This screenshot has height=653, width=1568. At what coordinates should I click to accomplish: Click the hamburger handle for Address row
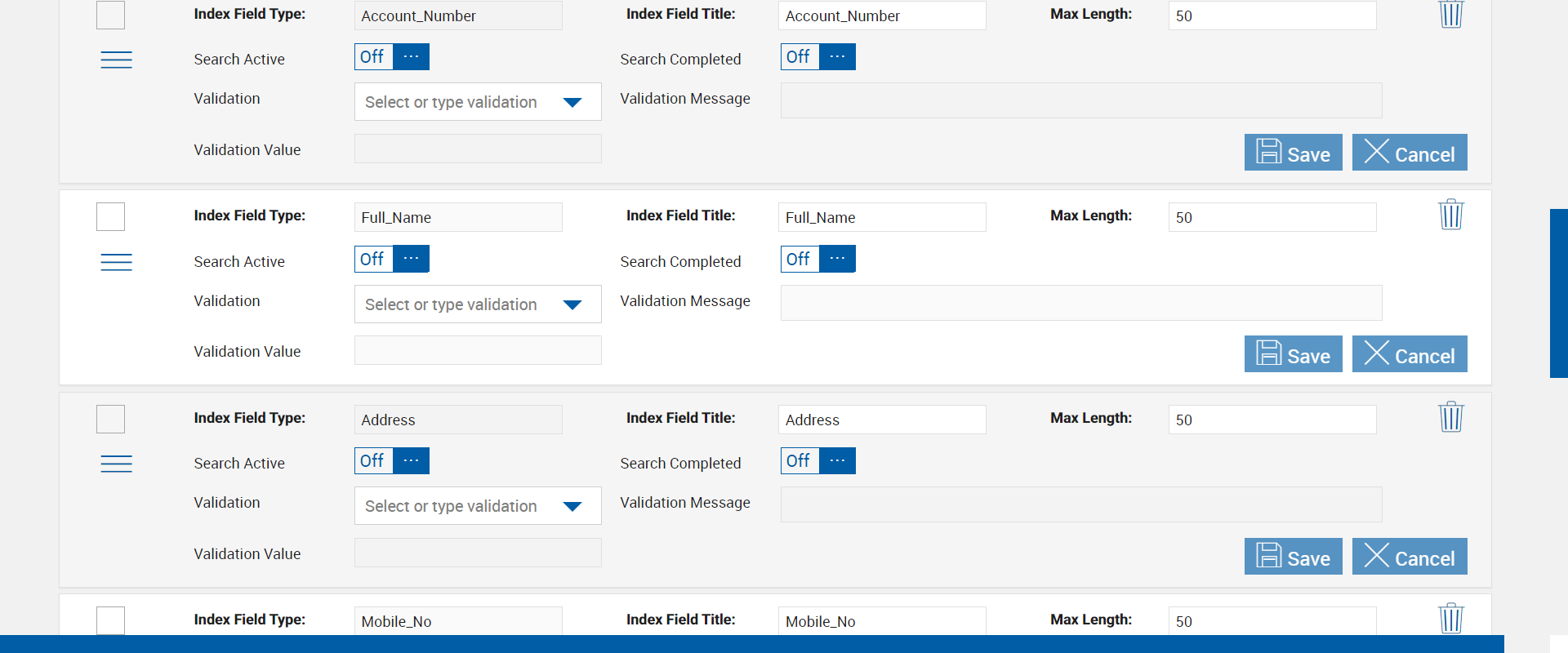tap(116, 464)
